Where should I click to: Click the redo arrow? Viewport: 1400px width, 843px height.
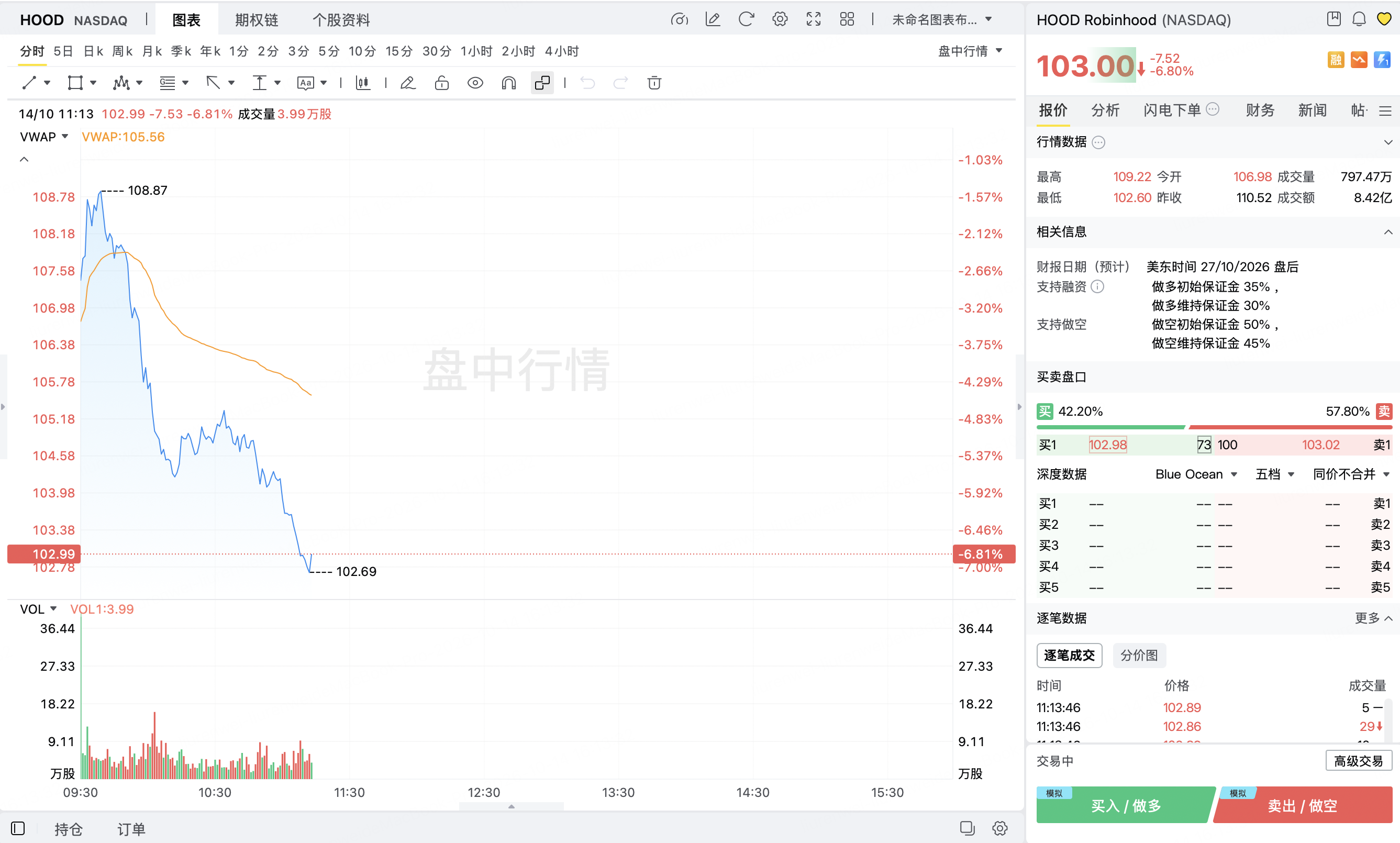pyautogui.click(x=621, y=83)
